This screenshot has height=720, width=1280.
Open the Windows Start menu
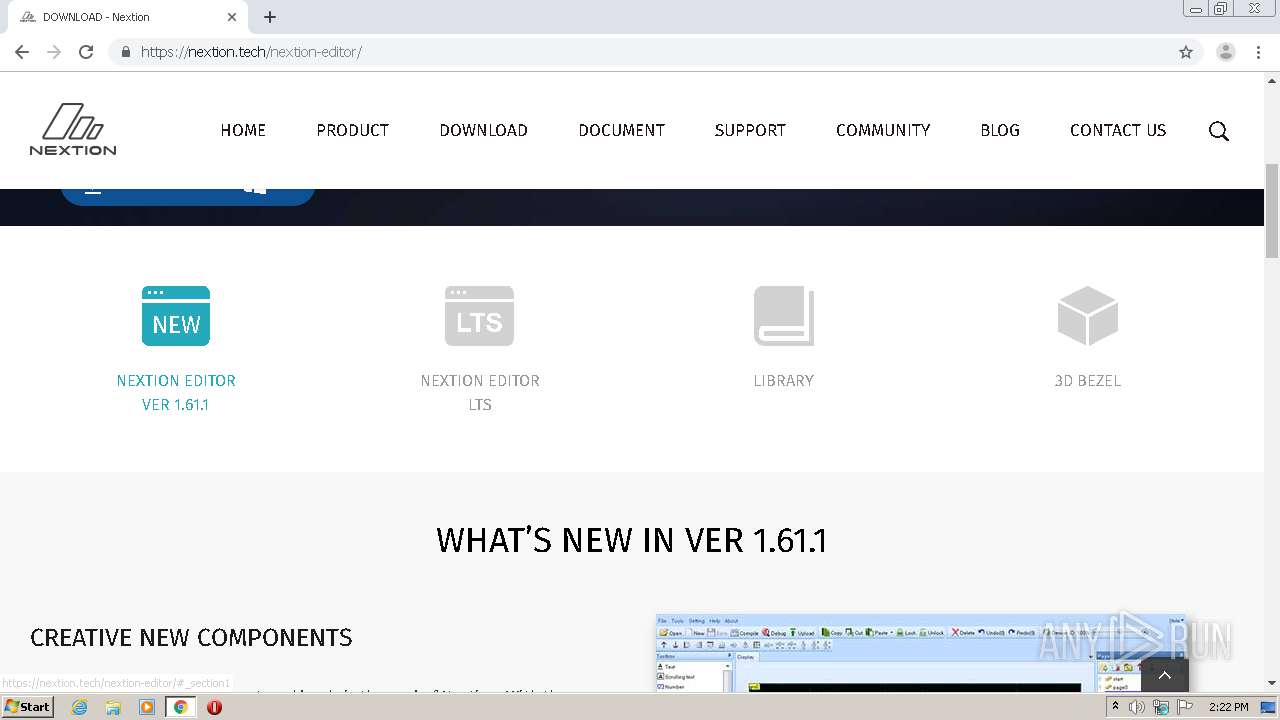coord(28,707)
